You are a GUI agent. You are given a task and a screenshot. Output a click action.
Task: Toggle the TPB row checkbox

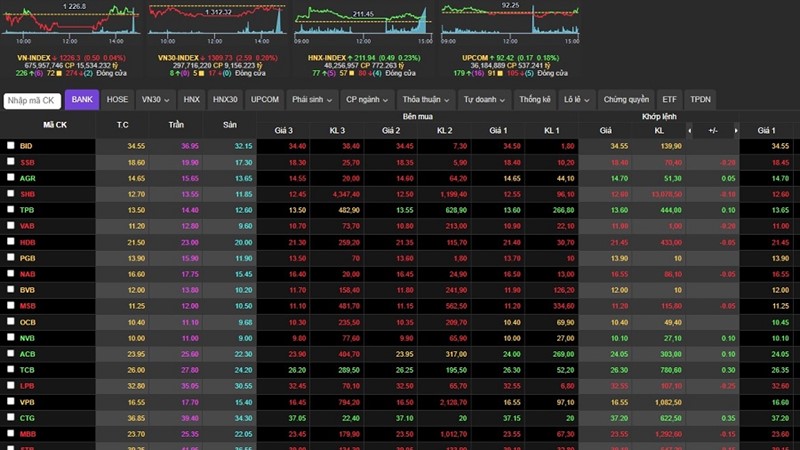pyautogui.click(x=11, y=209)
